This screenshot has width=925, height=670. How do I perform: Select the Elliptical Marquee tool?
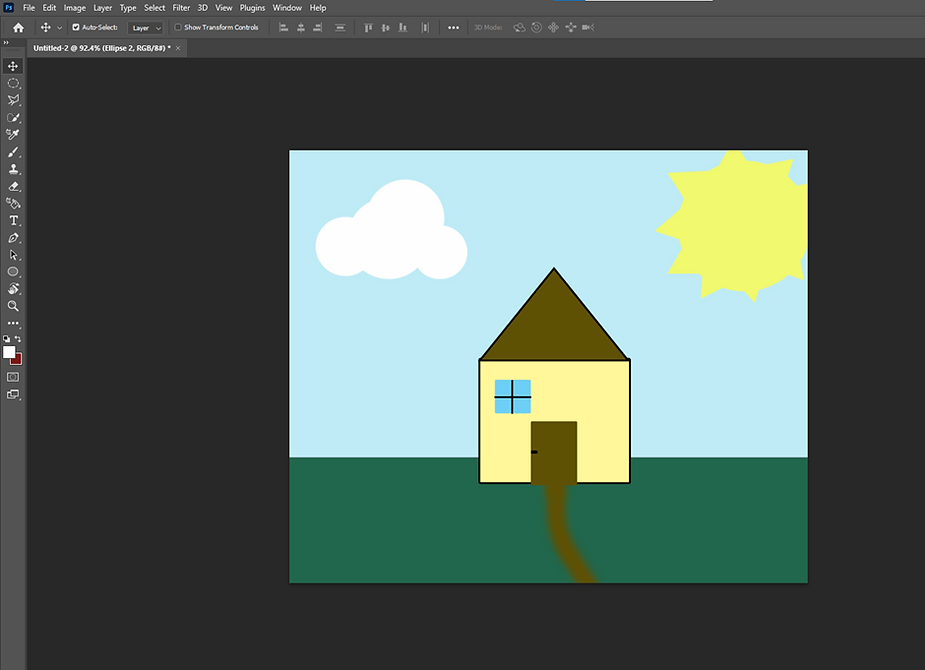[x=13, y=83]
